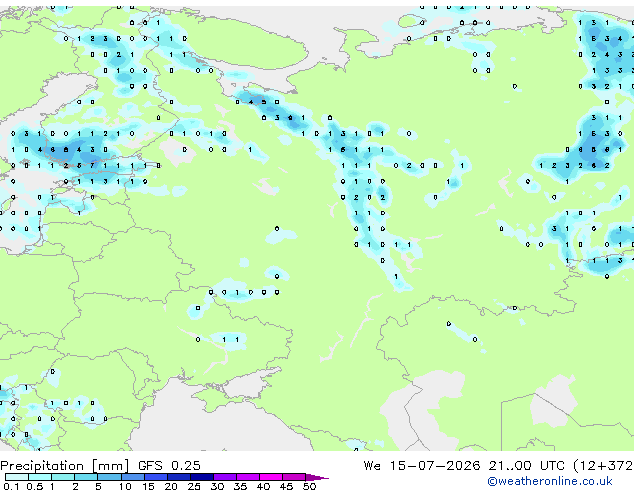This screenshot has height=490, width=634.
Task: Click the '10' legend scale label
Action: (125, 486)
